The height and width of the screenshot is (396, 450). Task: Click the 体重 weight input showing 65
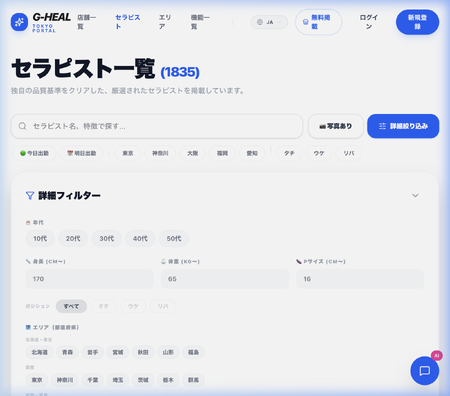[x=225, y=279]
